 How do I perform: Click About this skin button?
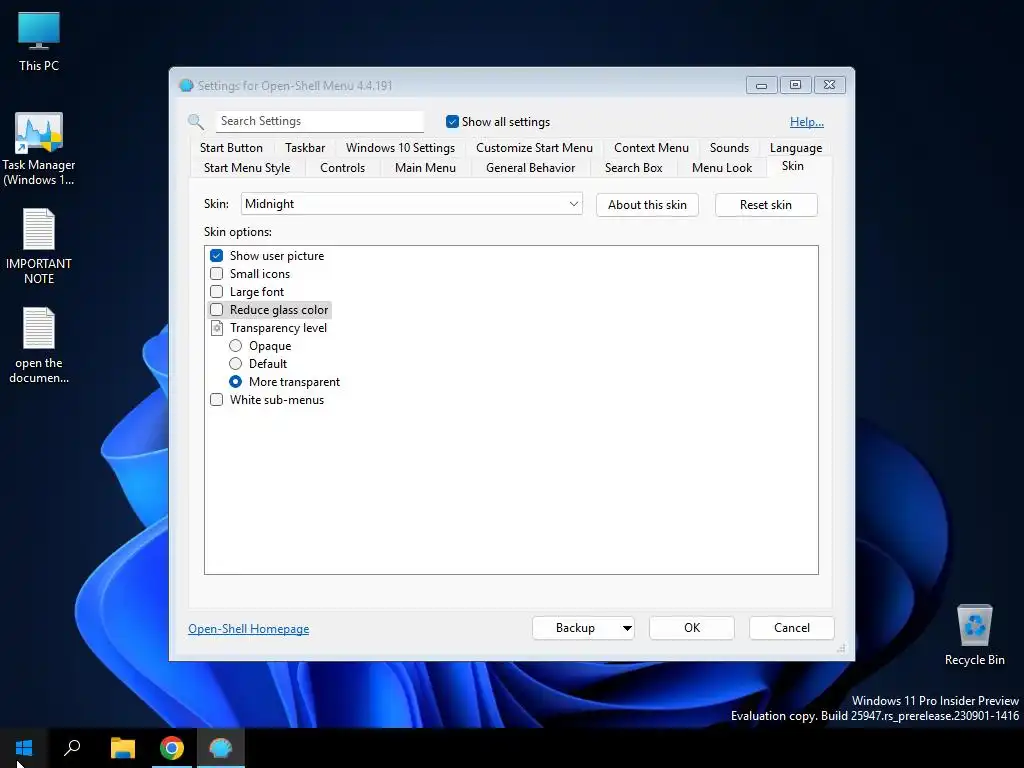647,204
